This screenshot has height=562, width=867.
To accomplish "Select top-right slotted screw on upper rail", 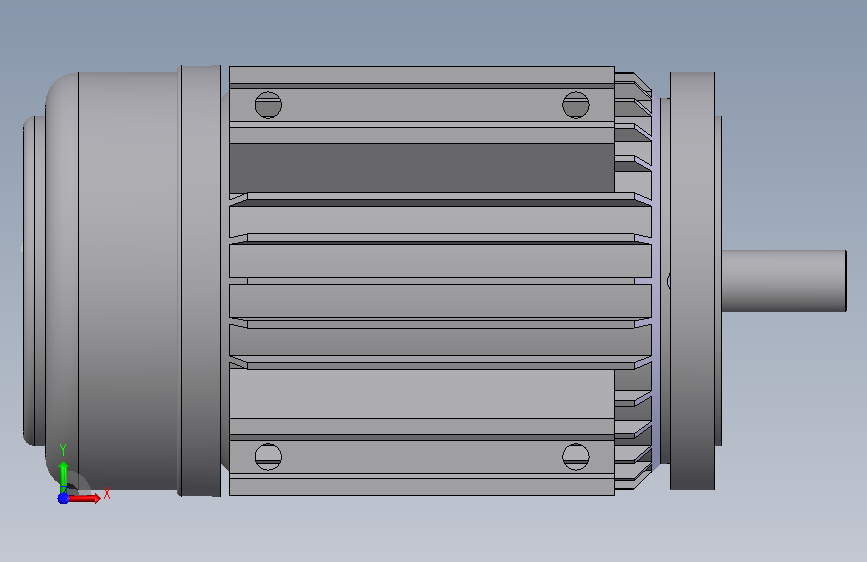I will [x=576, y=105].
